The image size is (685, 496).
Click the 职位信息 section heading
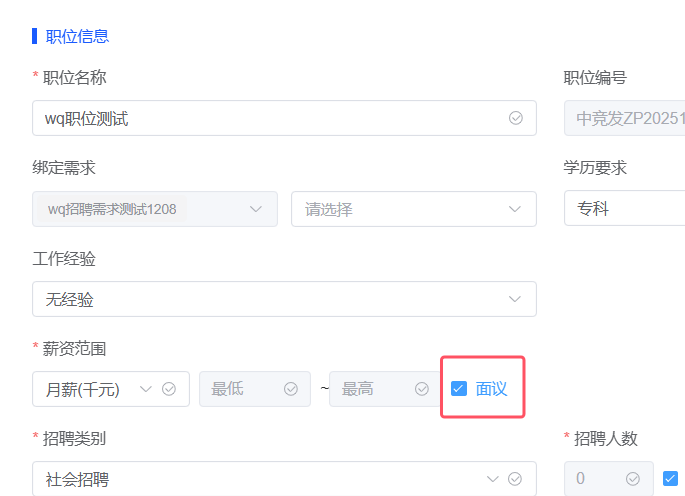pyautogui.click(x=77, y=37)
